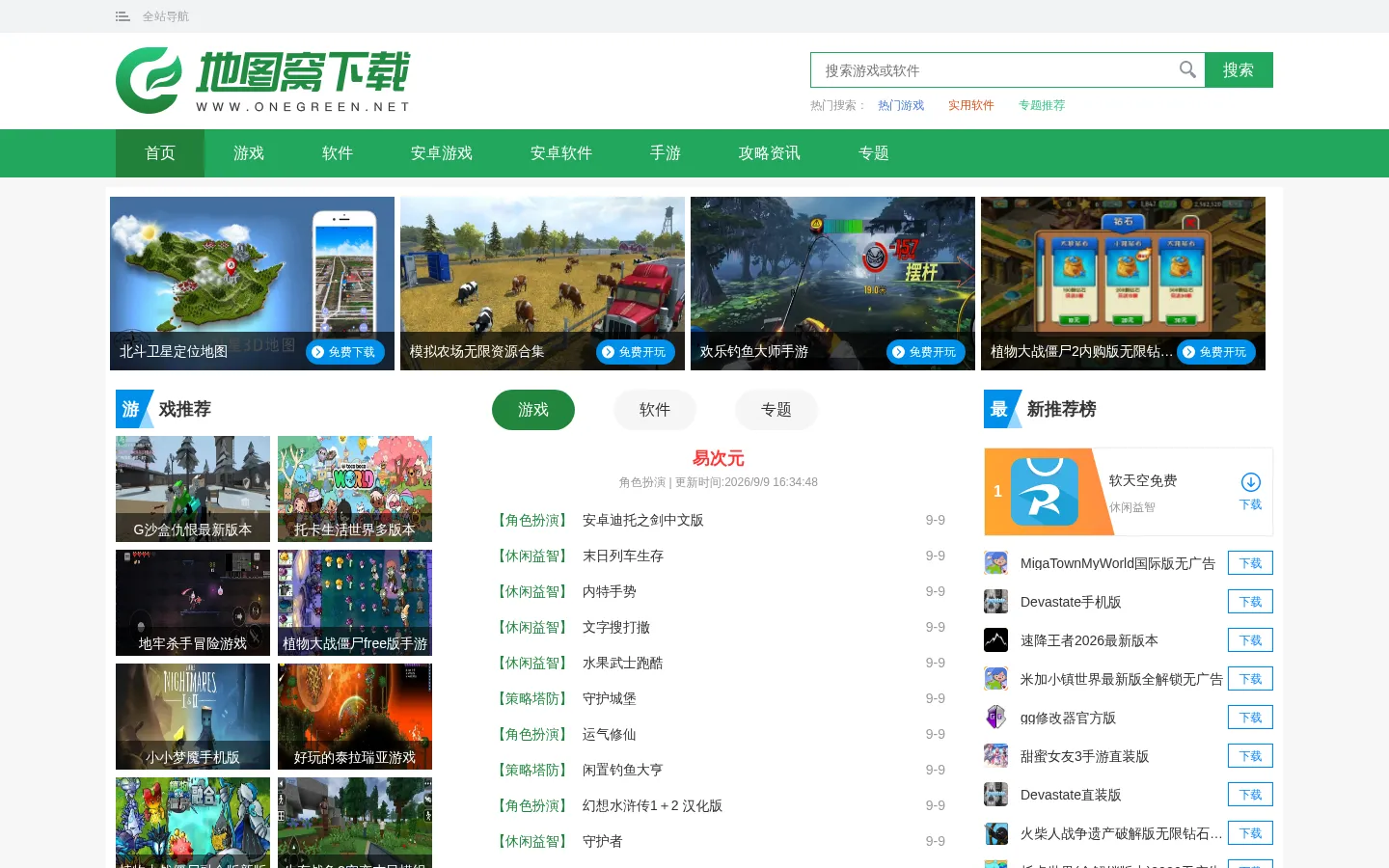Open MigaTownMyWorld国际版无广告 app icon
This screenshot has height=868, width=1389.
coord(996,563)
